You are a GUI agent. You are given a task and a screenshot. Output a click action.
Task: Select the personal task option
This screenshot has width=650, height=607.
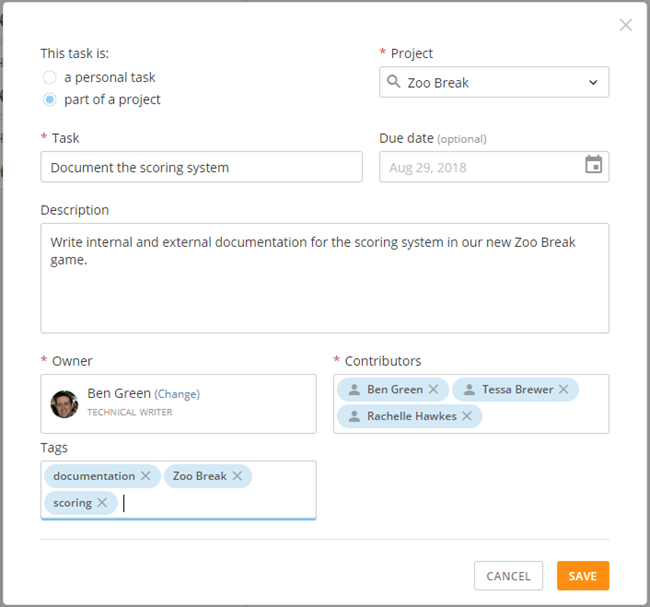coord(49,77)
